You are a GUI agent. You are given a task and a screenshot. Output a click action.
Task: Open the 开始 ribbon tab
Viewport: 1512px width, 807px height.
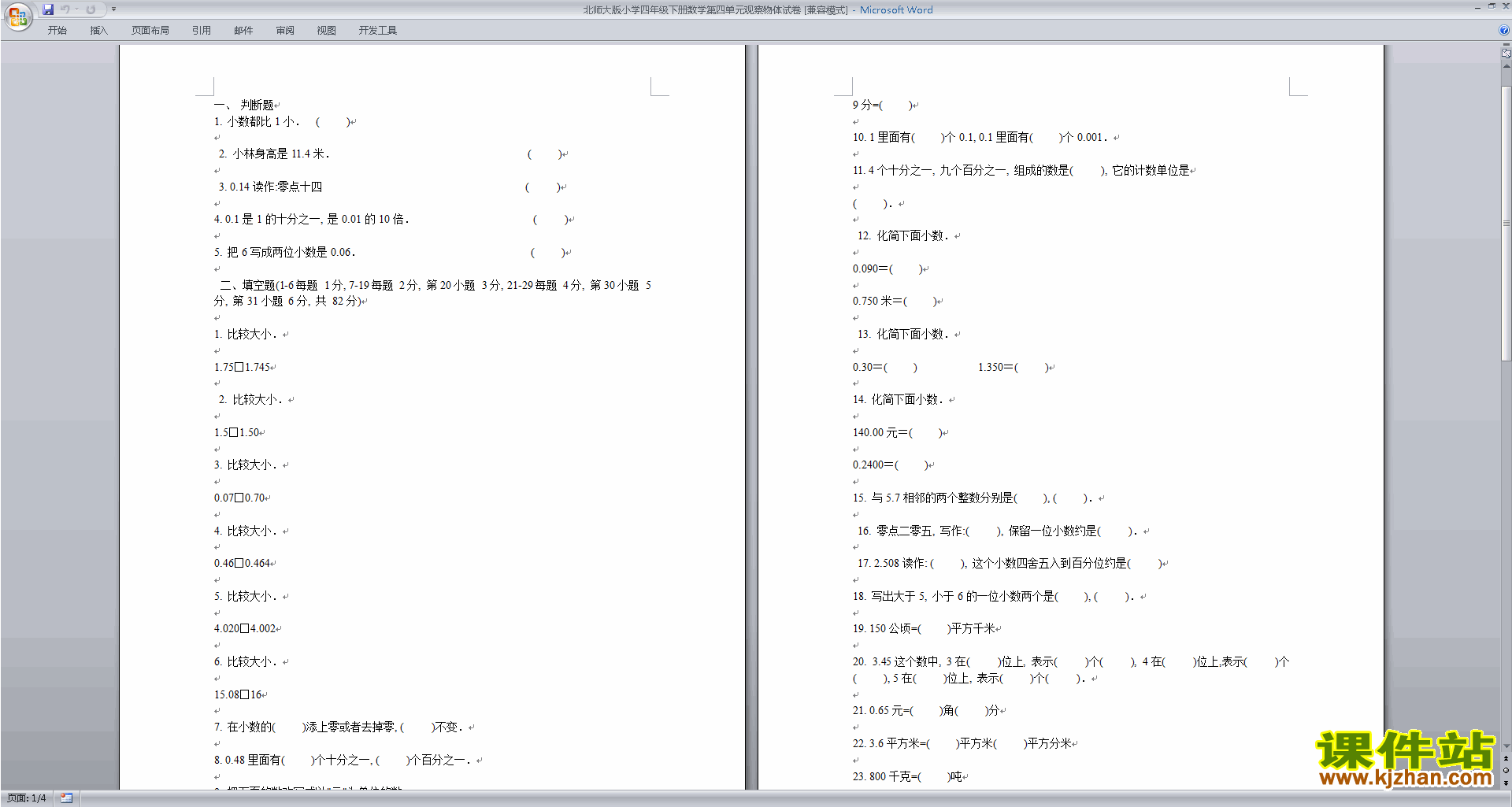[57, 31]
